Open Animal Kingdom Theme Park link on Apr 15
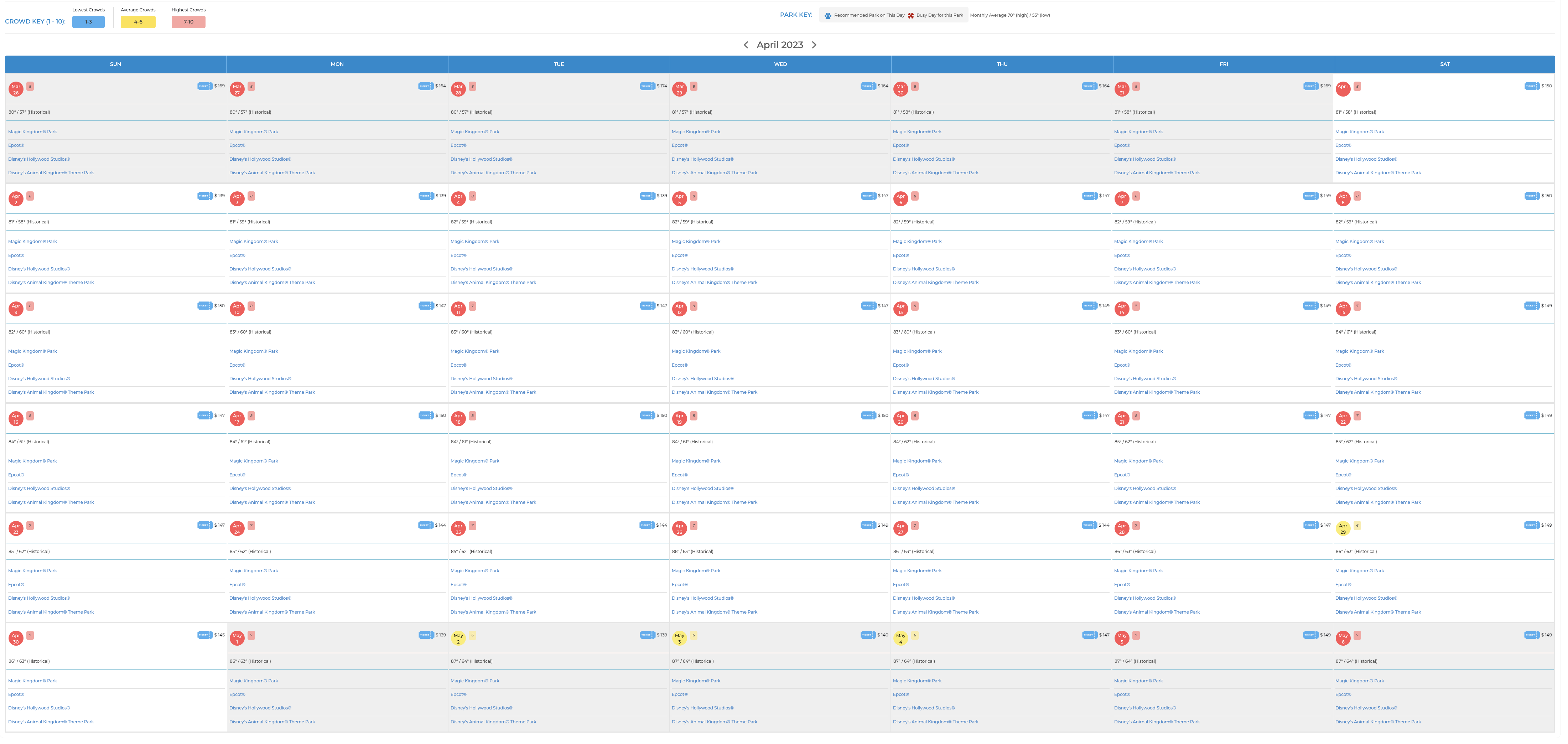The width and height of the screenshot is (1568, 744). (1378, 393)
